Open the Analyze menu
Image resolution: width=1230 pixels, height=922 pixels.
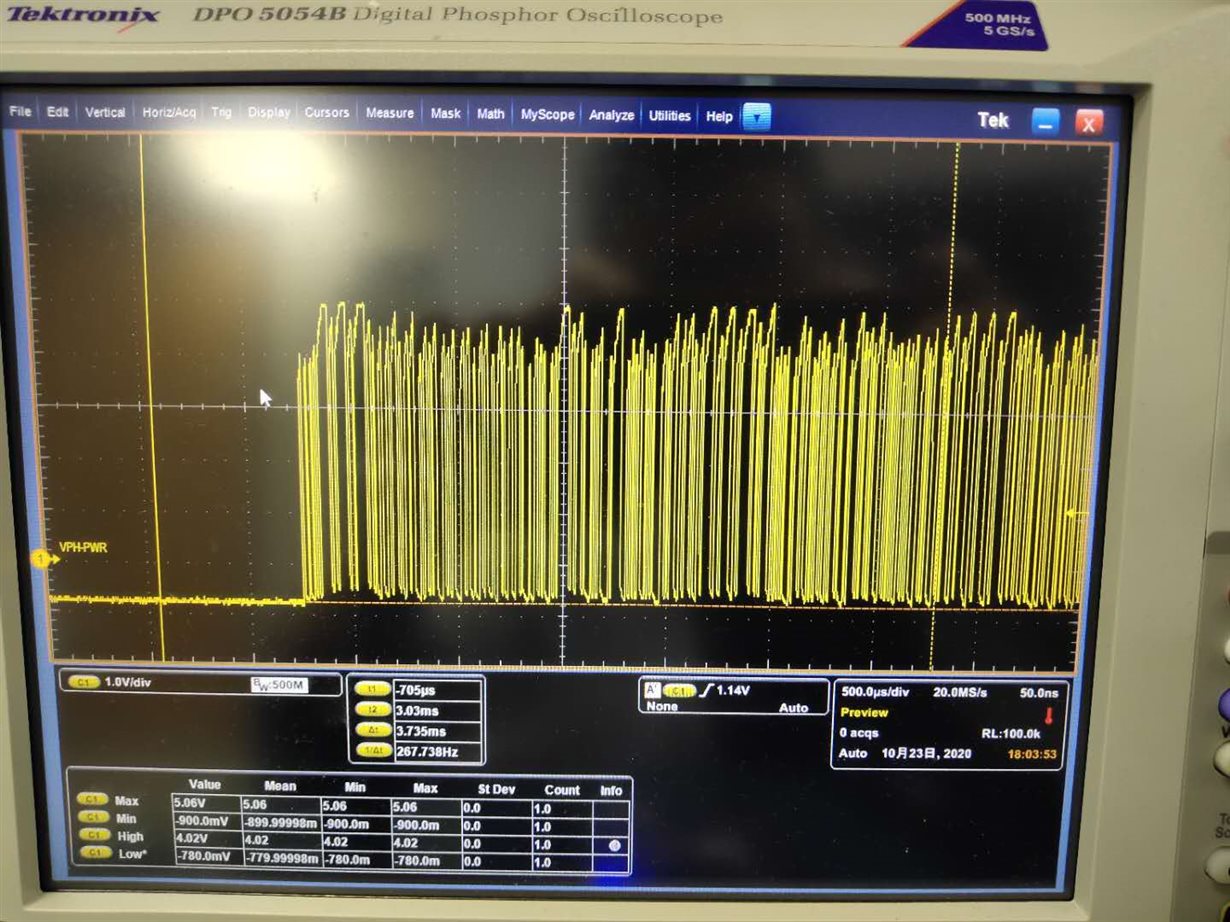pyautogui.click(x=611, y=115)
